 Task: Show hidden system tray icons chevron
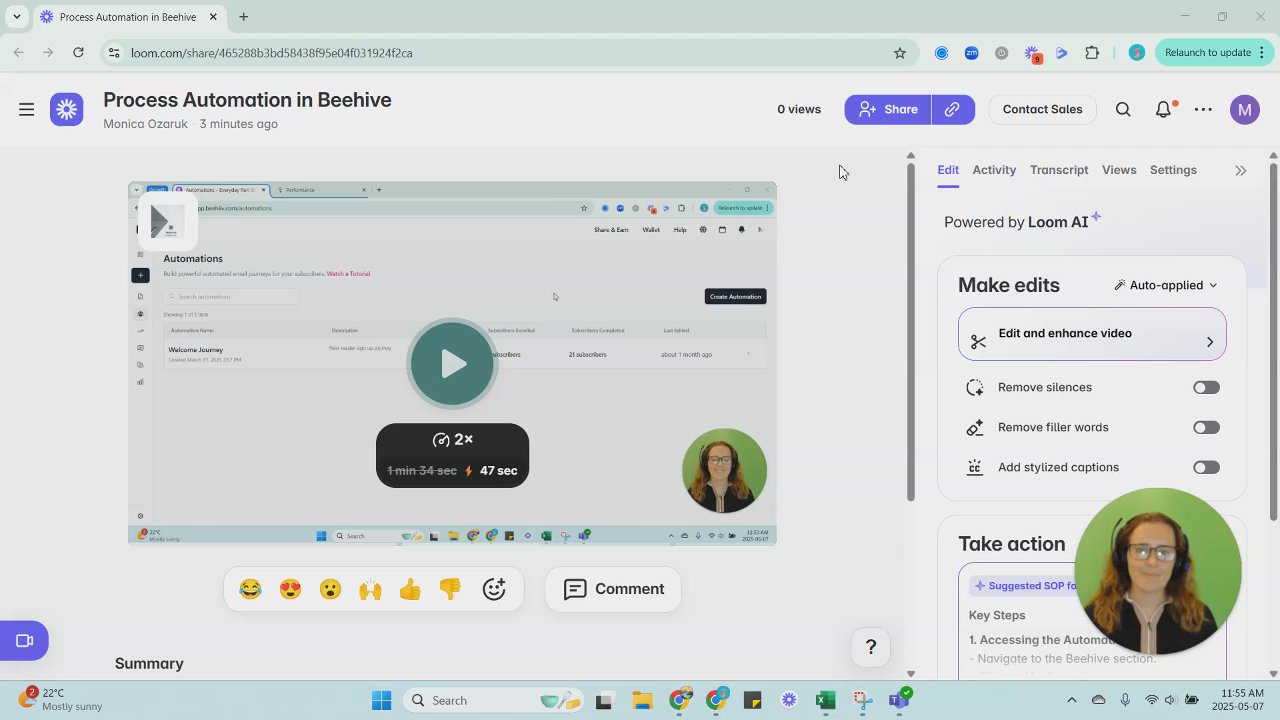pyautogui.click(x=1072, y=700)
